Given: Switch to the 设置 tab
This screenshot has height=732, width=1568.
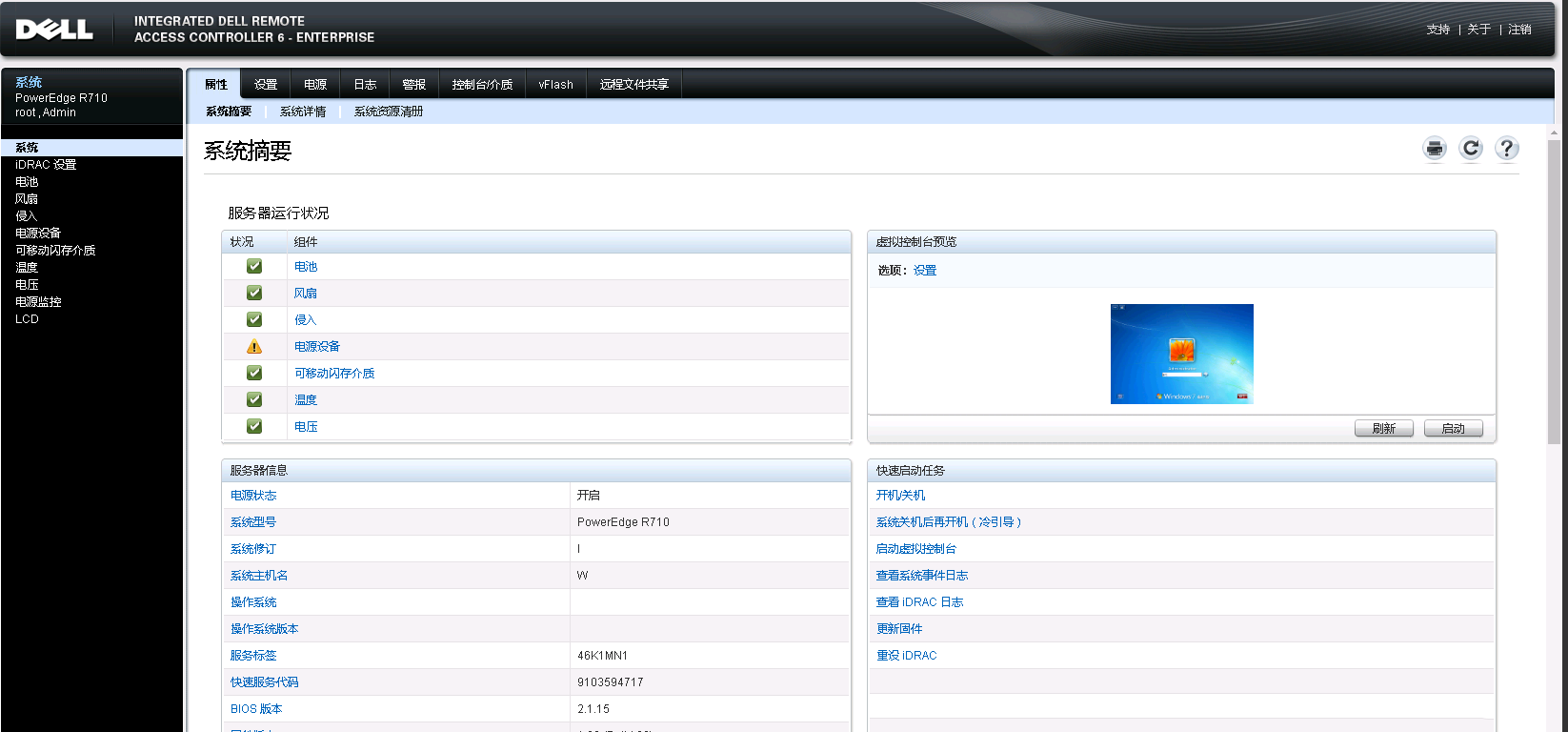Looking at the screenshot, I should click(x=266, y=85).
